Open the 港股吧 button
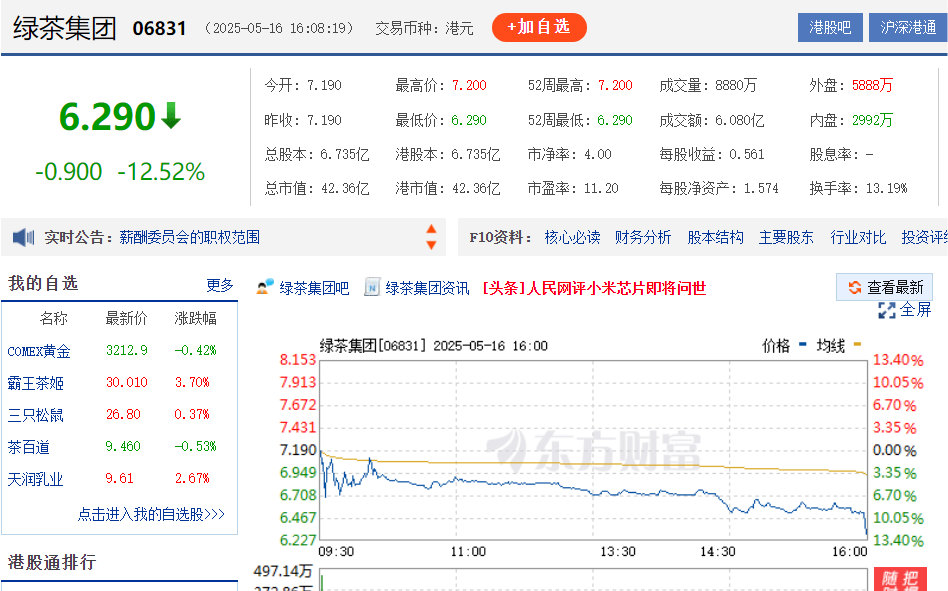This screenshot has width=948, height=591. pyautogui.click(x=830, y=27)
